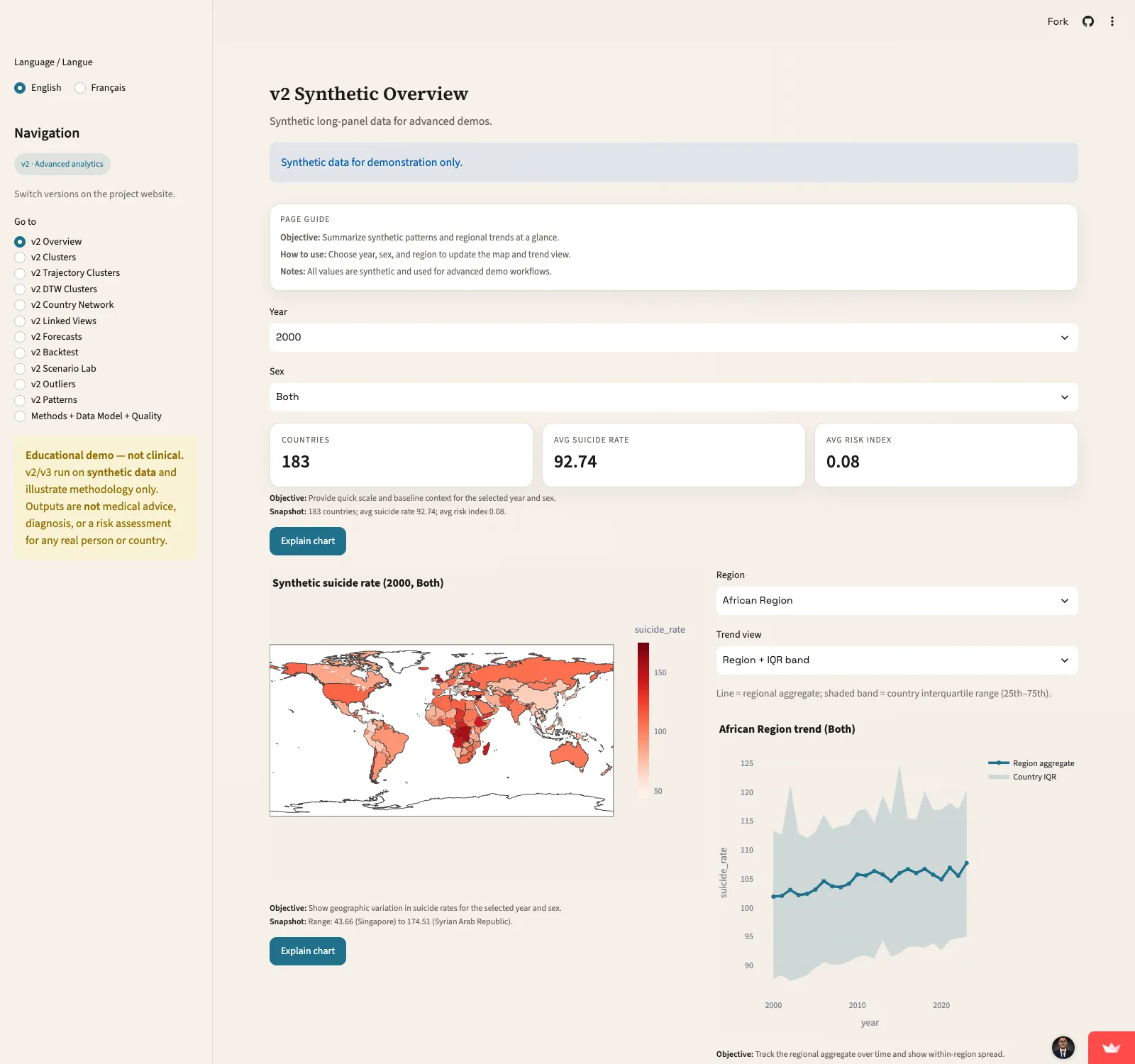Click the 'PAGE GUIDE' label

point(305,219)
